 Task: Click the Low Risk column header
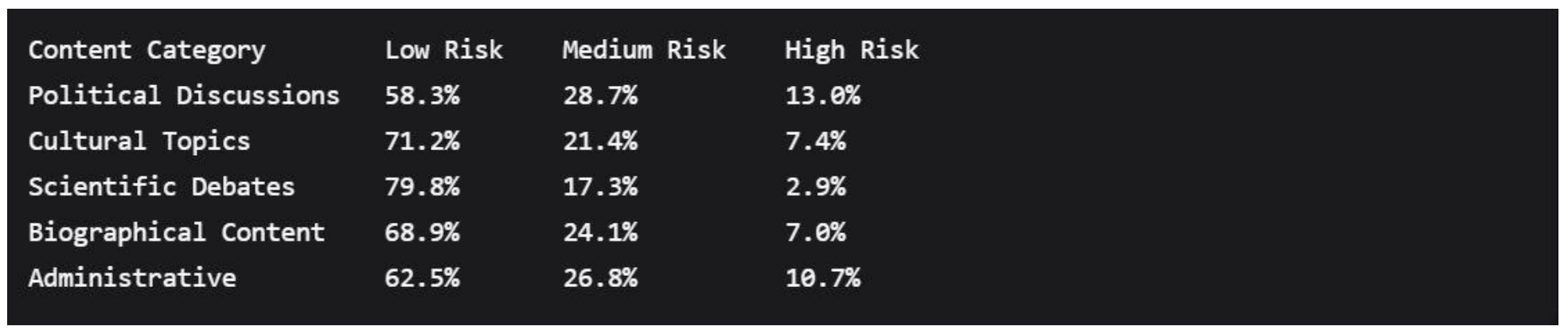click(443, 50)
